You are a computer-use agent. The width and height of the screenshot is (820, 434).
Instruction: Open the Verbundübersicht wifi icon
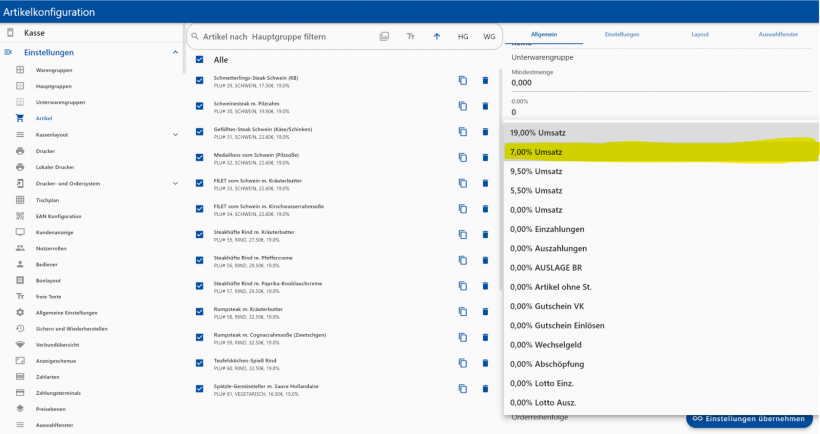[20, 345]
